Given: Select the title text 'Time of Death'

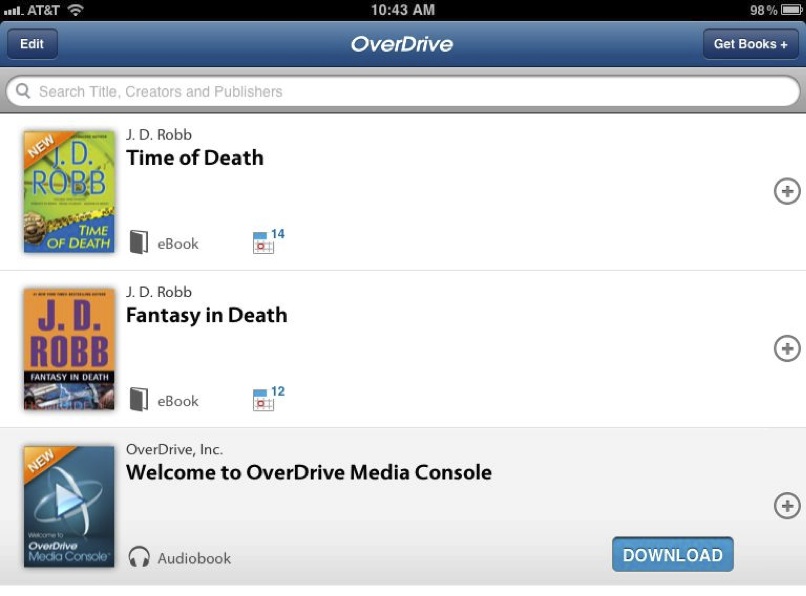Looking at the screenshot, I should tap(195, 158).
